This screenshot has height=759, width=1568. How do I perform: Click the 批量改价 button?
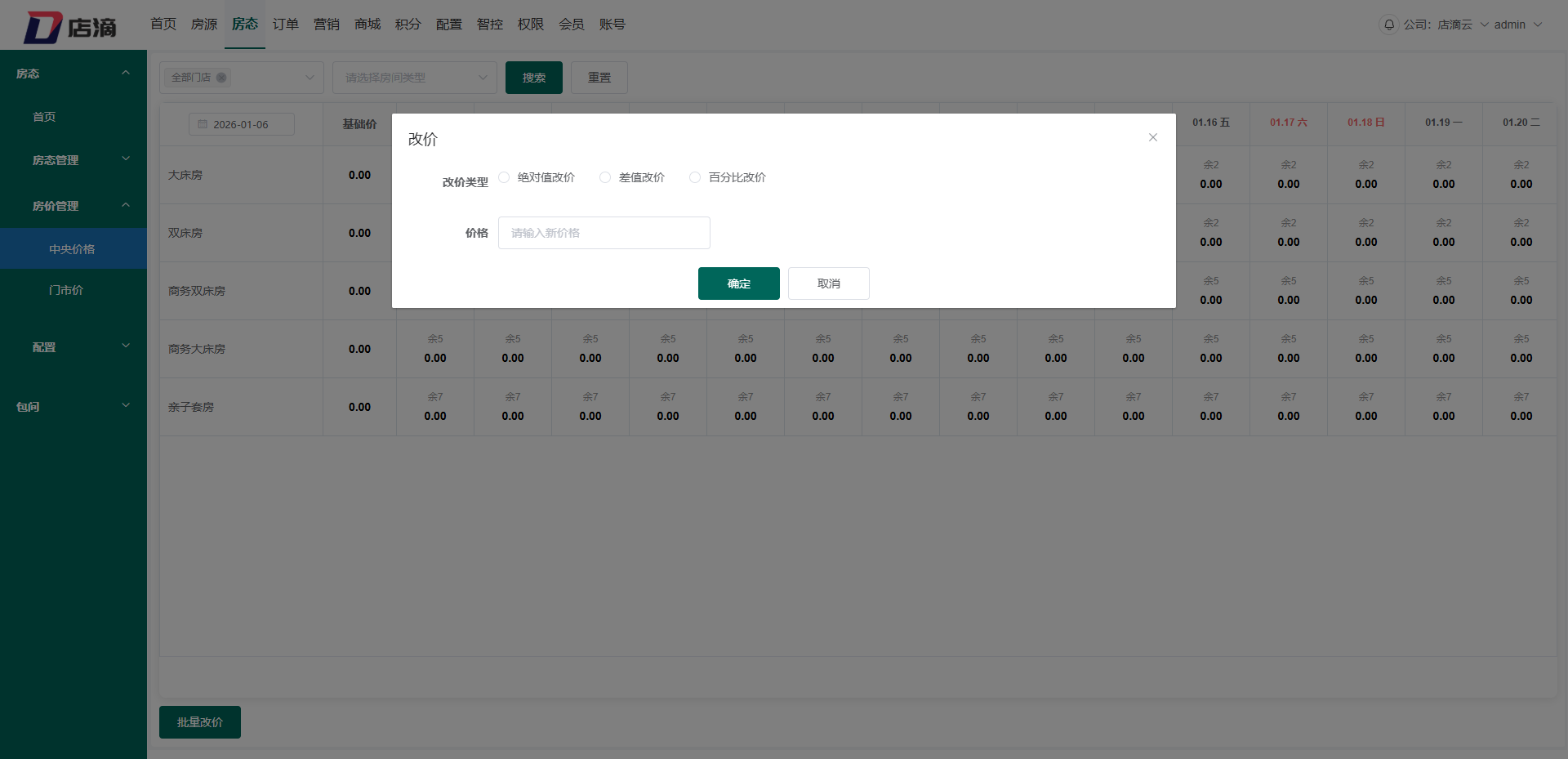(x=199, y=722)
